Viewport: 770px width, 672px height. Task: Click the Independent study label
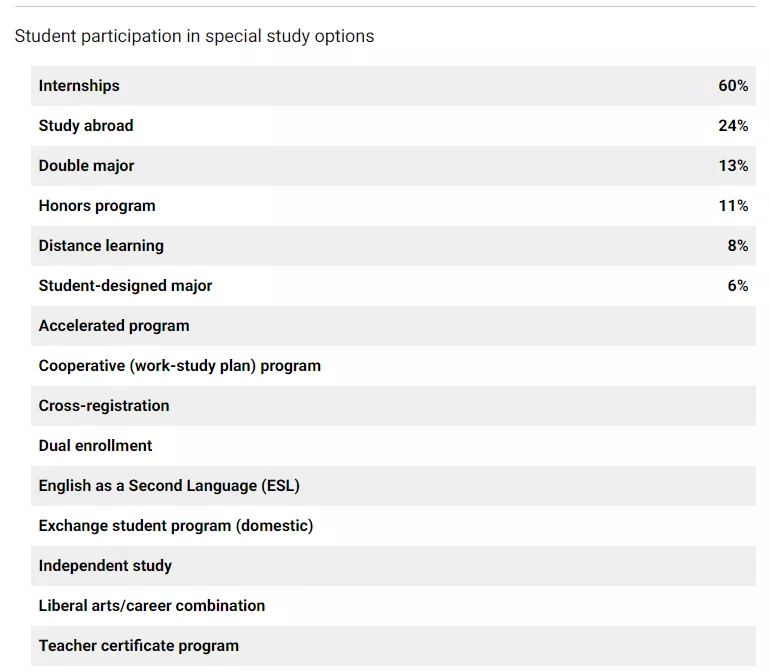point(105,566)
